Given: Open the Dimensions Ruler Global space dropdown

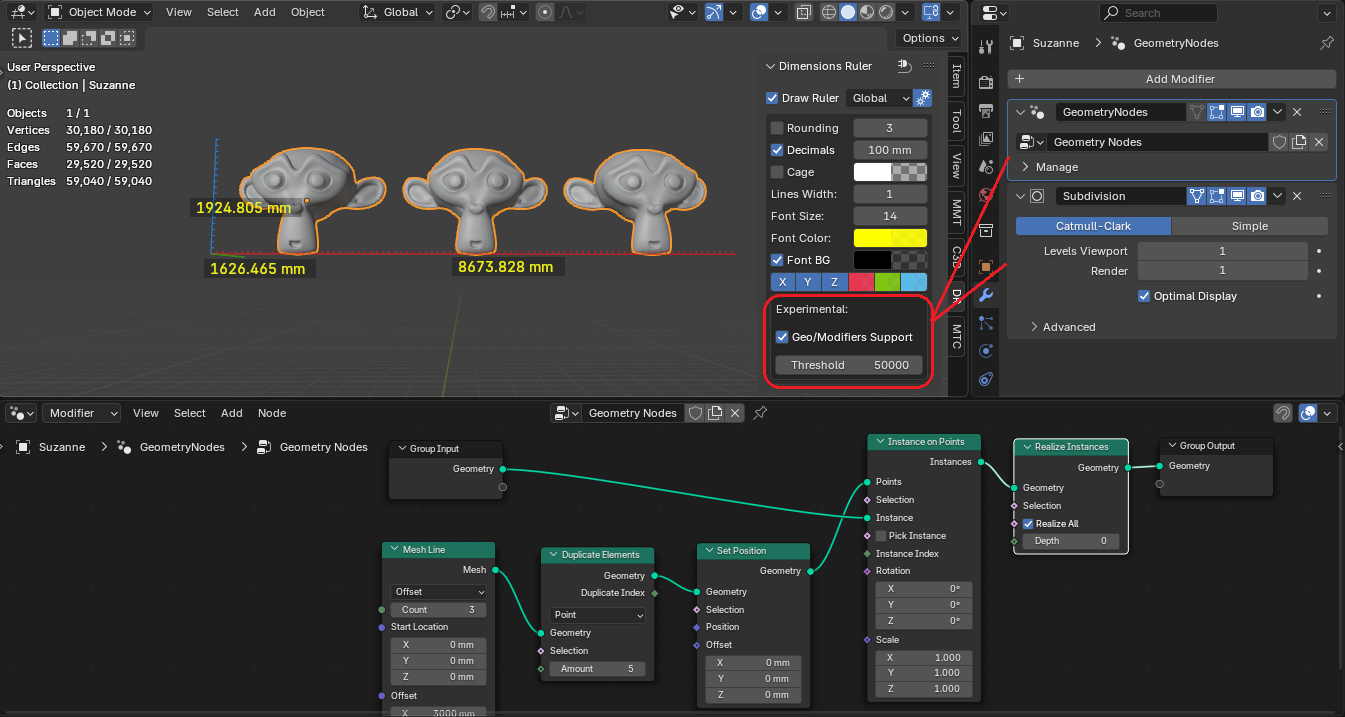Looking at the screenshot, I should (x=879, y=98).
